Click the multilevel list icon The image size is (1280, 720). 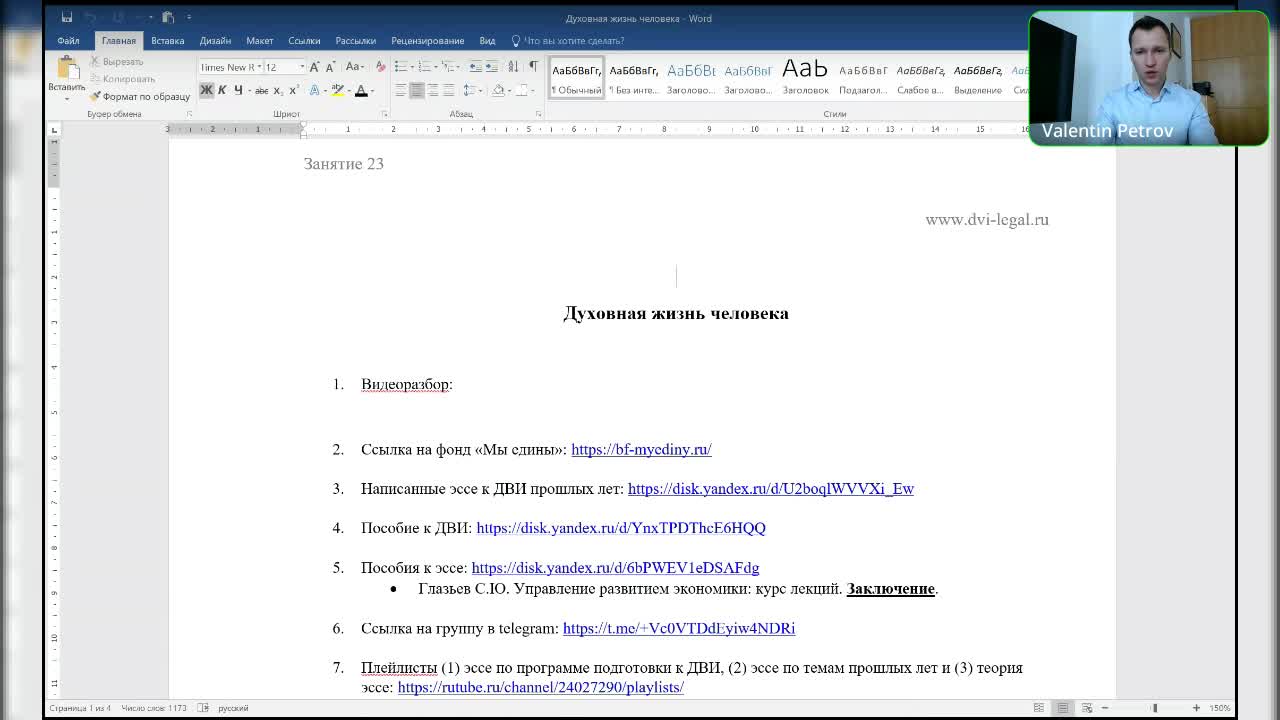450,67
